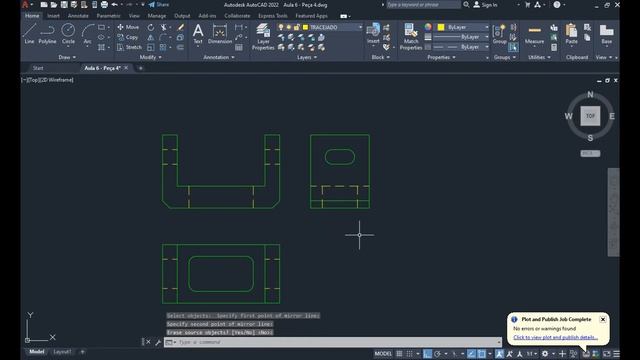Click the Erase tool icon
Screen dimensions: 640x360
180,27
